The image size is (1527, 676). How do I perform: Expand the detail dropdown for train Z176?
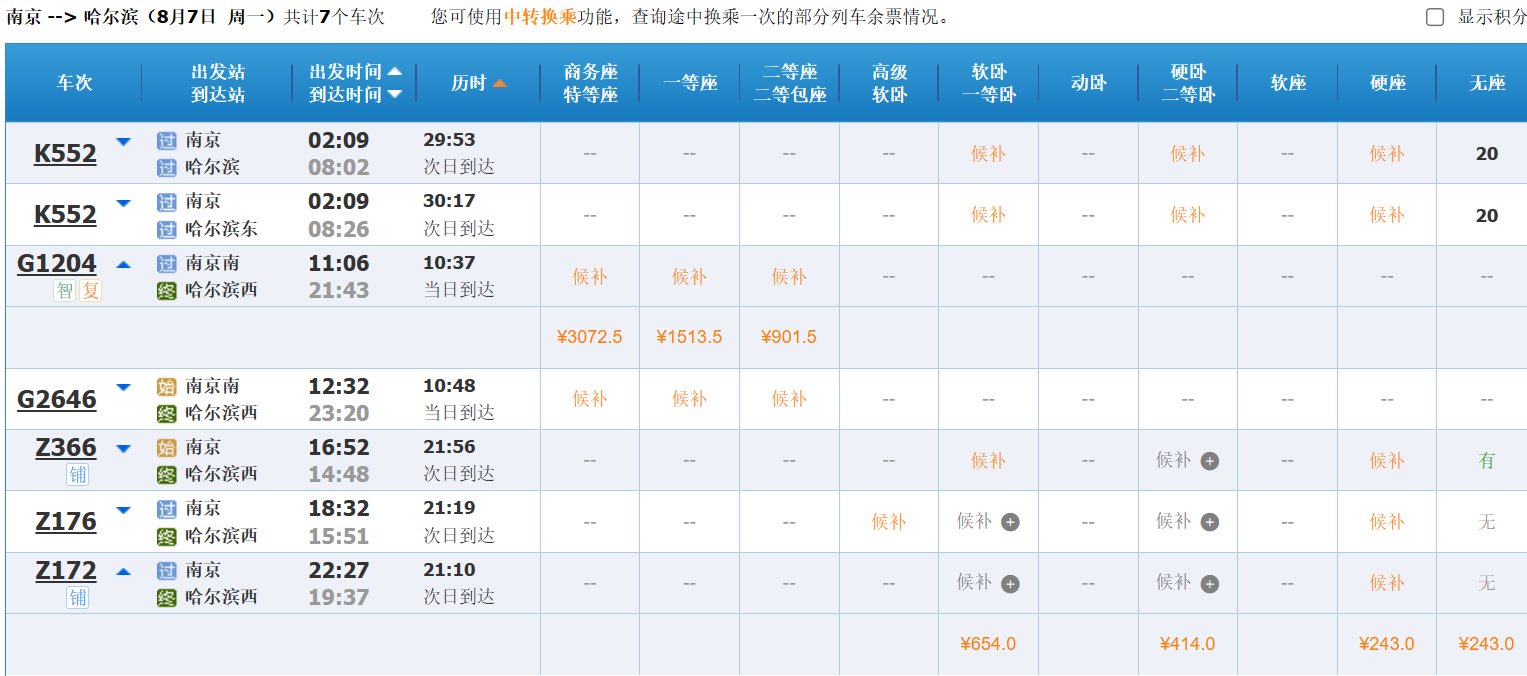pyautogui.click(x=123, y=509)
